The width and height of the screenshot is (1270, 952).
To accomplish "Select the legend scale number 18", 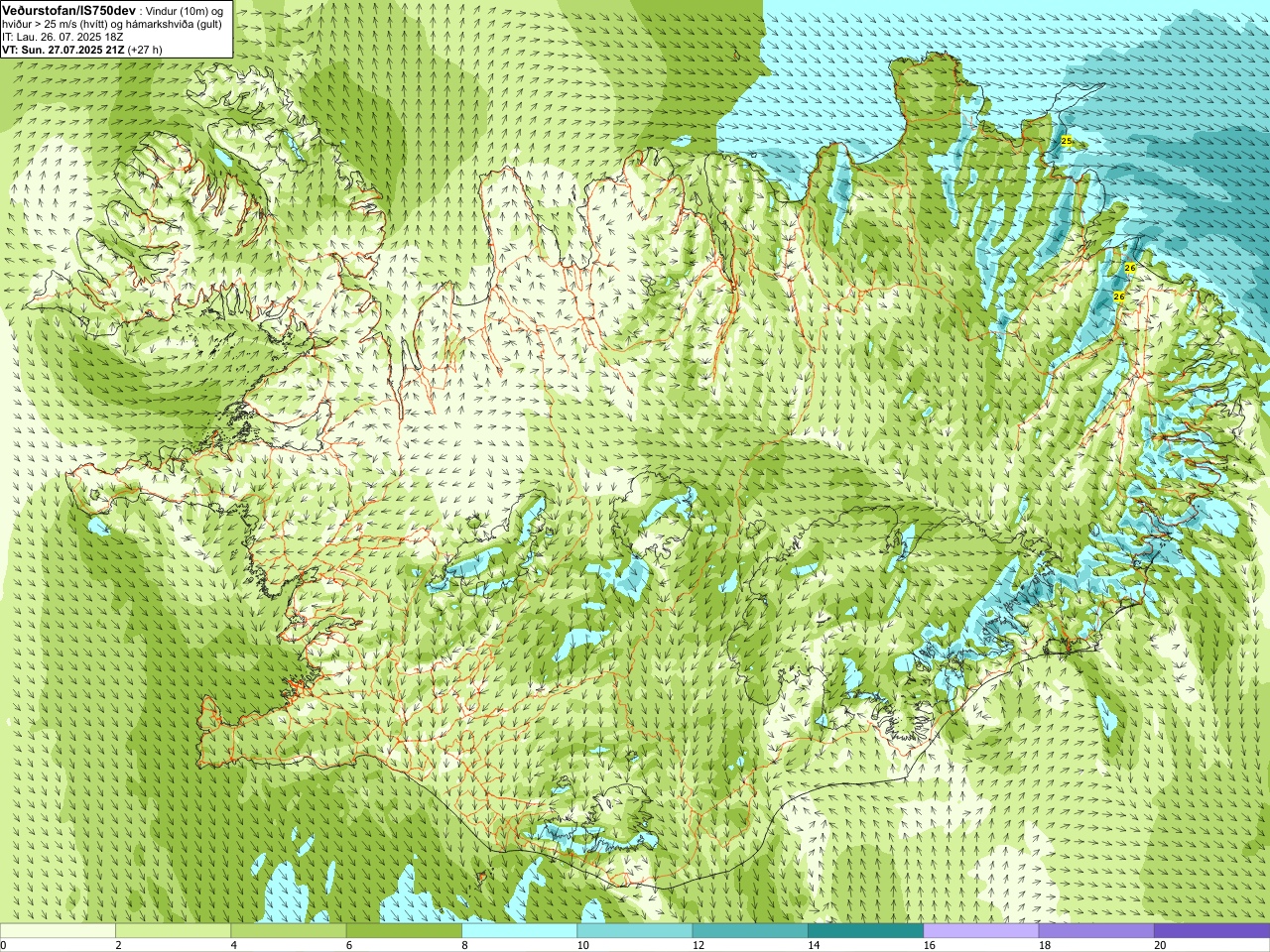I will click(1045, 945).
